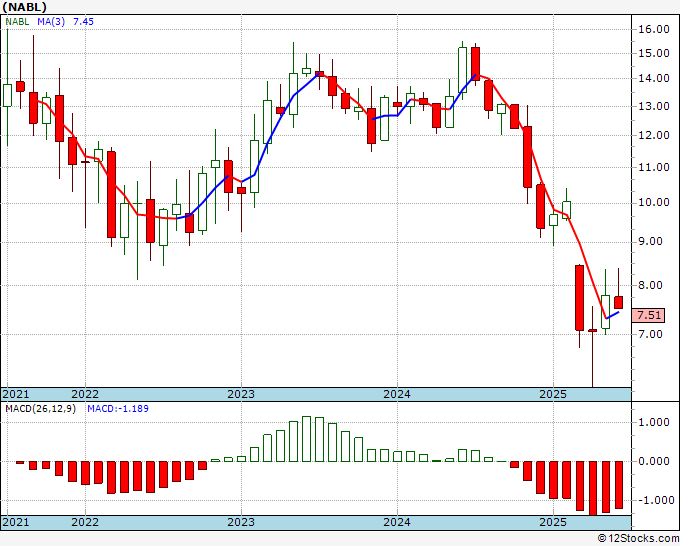The width and height of the screenshot is (680, 546).
Task: Click the 15.00 price axis label
Action: point(654,53)
